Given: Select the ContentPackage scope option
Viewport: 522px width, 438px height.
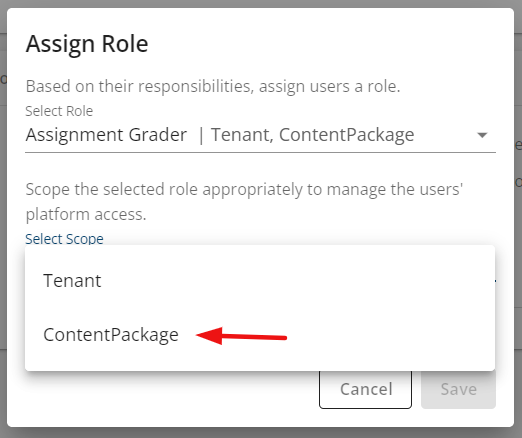Looking at the screenshot, I should [x=260, y=335].
